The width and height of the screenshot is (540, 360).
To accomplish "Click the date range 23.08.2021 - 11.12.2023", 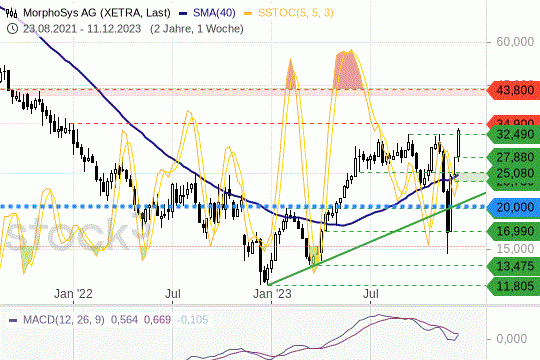I will click(x=82, y=29).
